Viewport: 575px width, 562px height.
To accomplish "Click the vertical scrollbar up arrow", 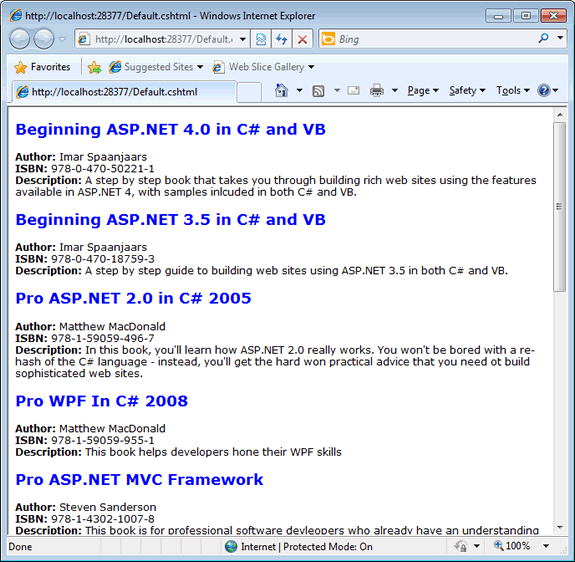I will pos(560,115).
